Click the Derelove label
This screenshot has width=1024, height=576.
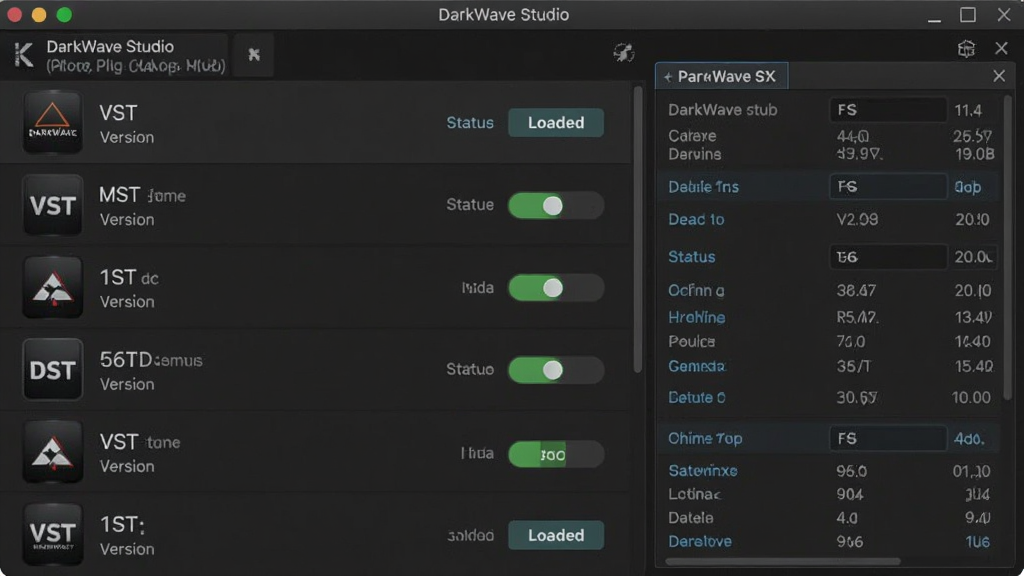pyautogui.click(x=699, y=541)
